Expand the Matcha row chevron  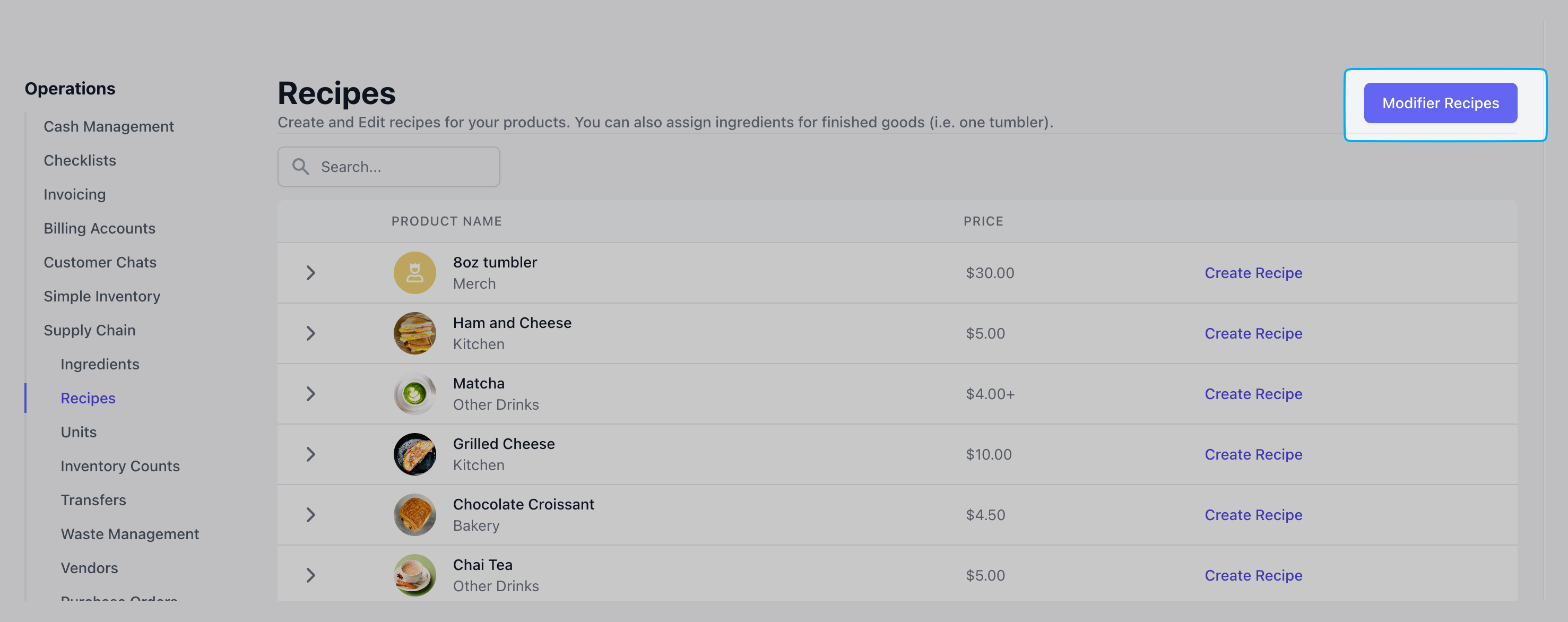pyautogui.click(x=310, y=394)
